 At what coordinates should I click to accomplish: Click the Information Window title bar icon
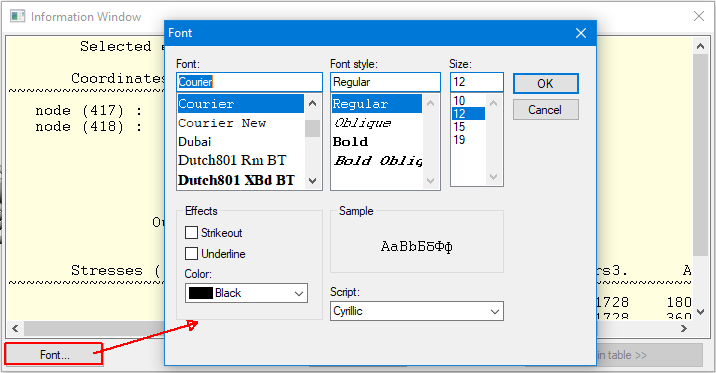(x=17, y=16)
